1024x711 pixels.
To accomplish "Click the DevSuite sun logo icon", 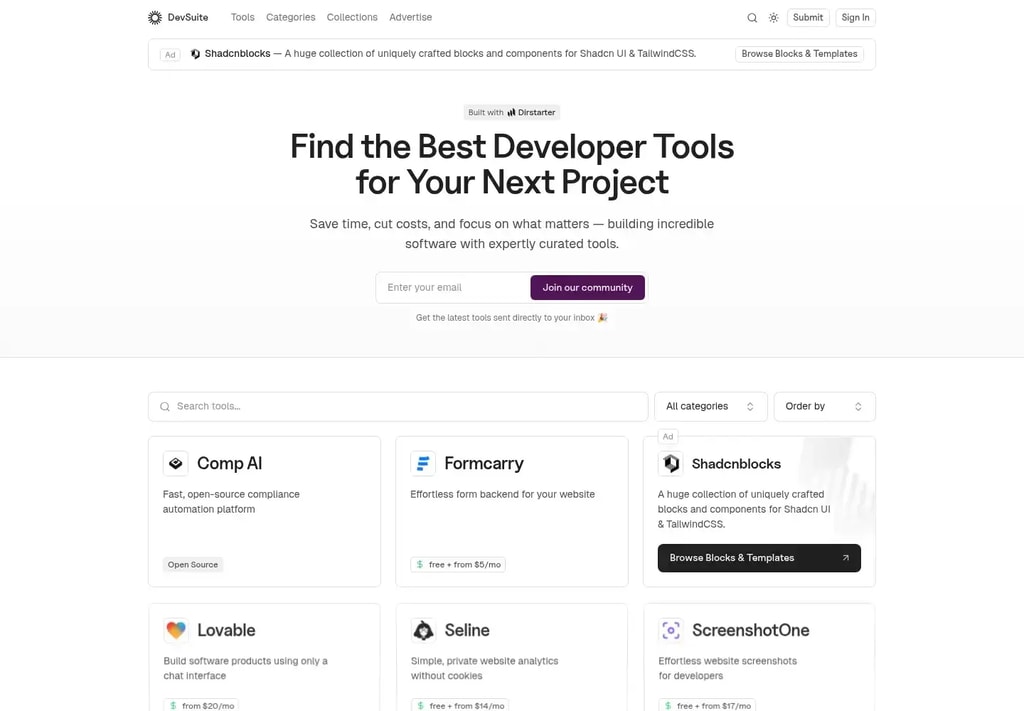I will (155, 18).
